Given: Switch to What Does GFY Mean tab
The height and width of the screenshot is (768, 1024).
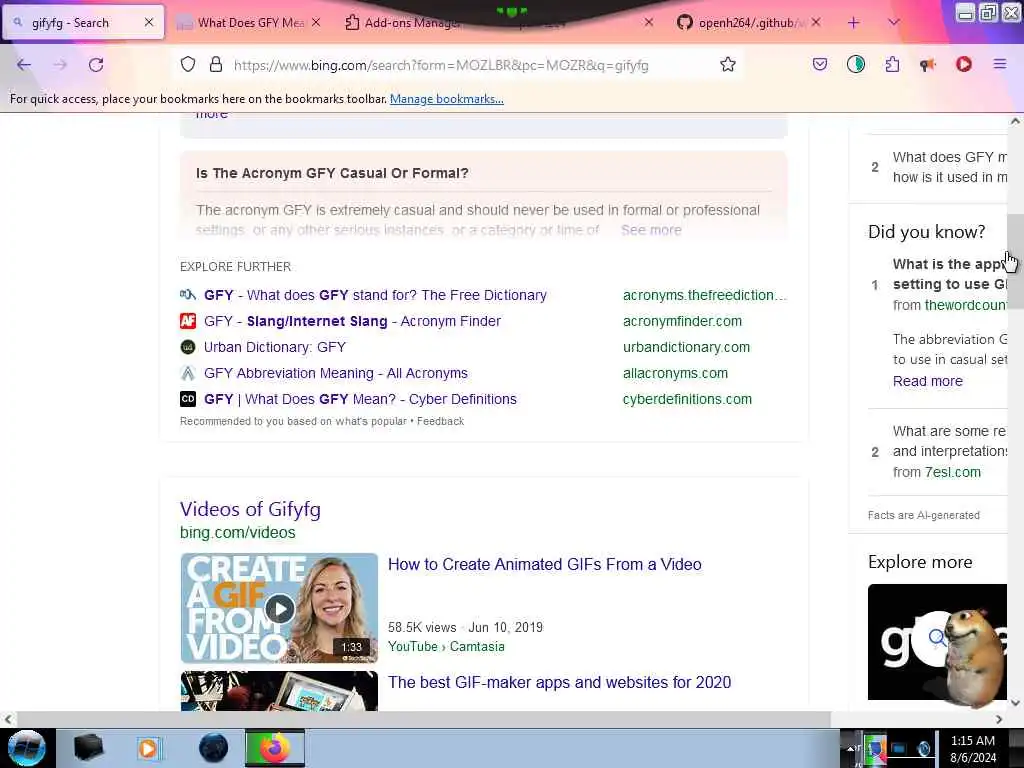Looking at the screenshot, I should click(250, 23).
